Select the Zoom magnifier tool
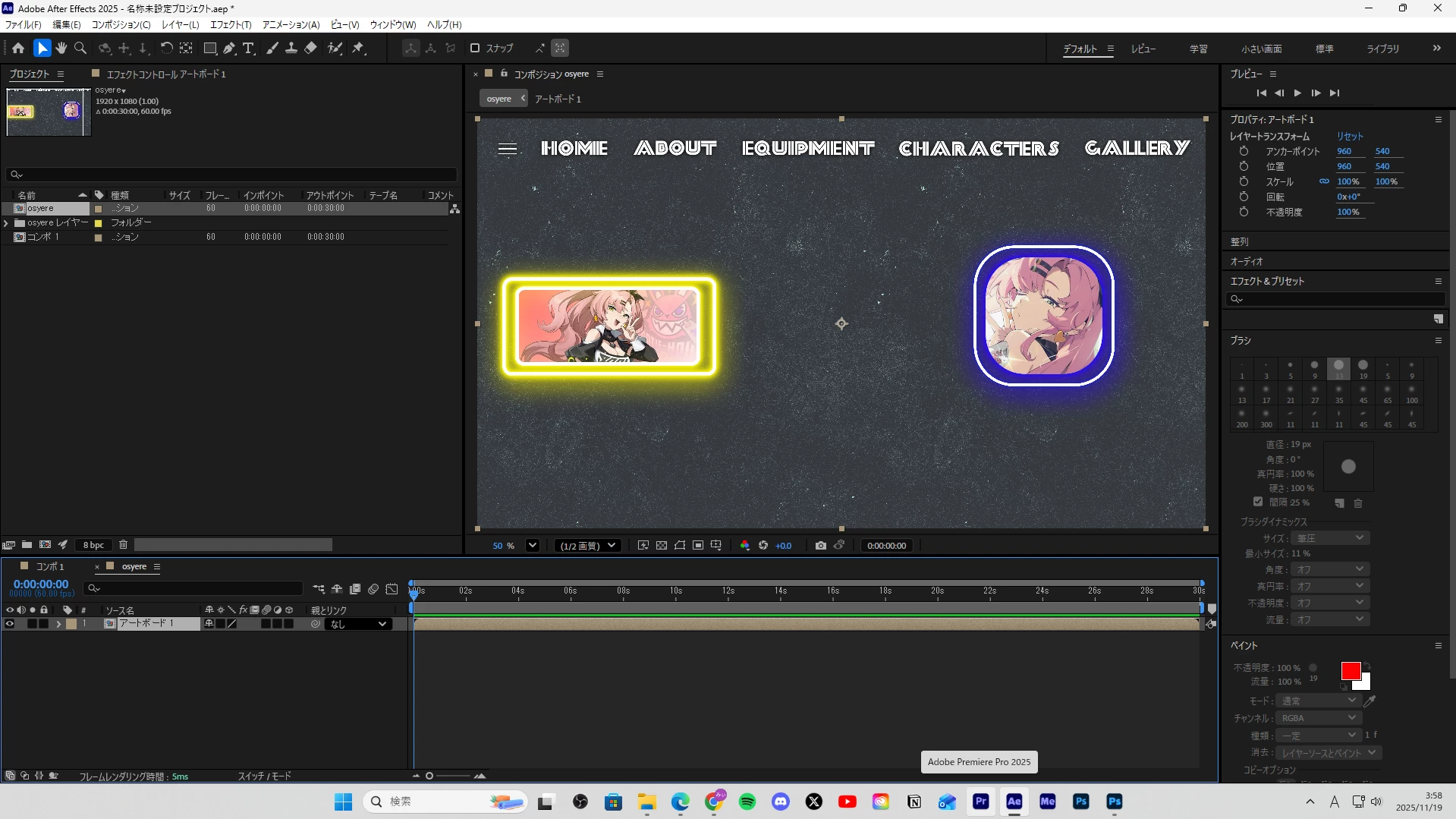Screen dimensions: 1456x819 tap(80, 48)
